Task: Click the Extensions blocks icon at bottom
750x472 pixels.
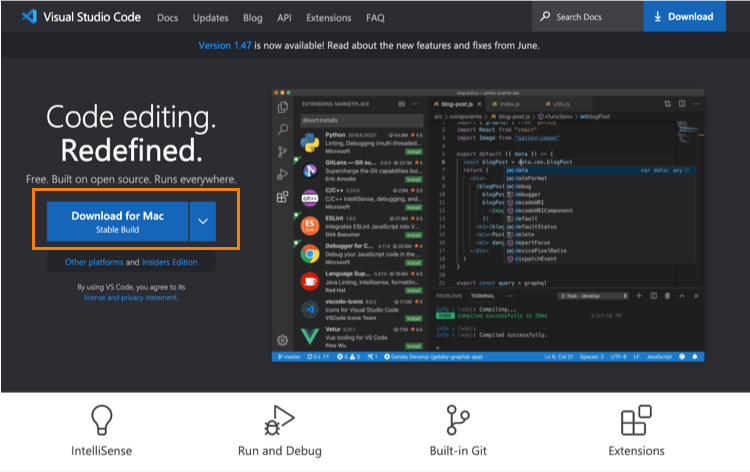Action: 636,420
